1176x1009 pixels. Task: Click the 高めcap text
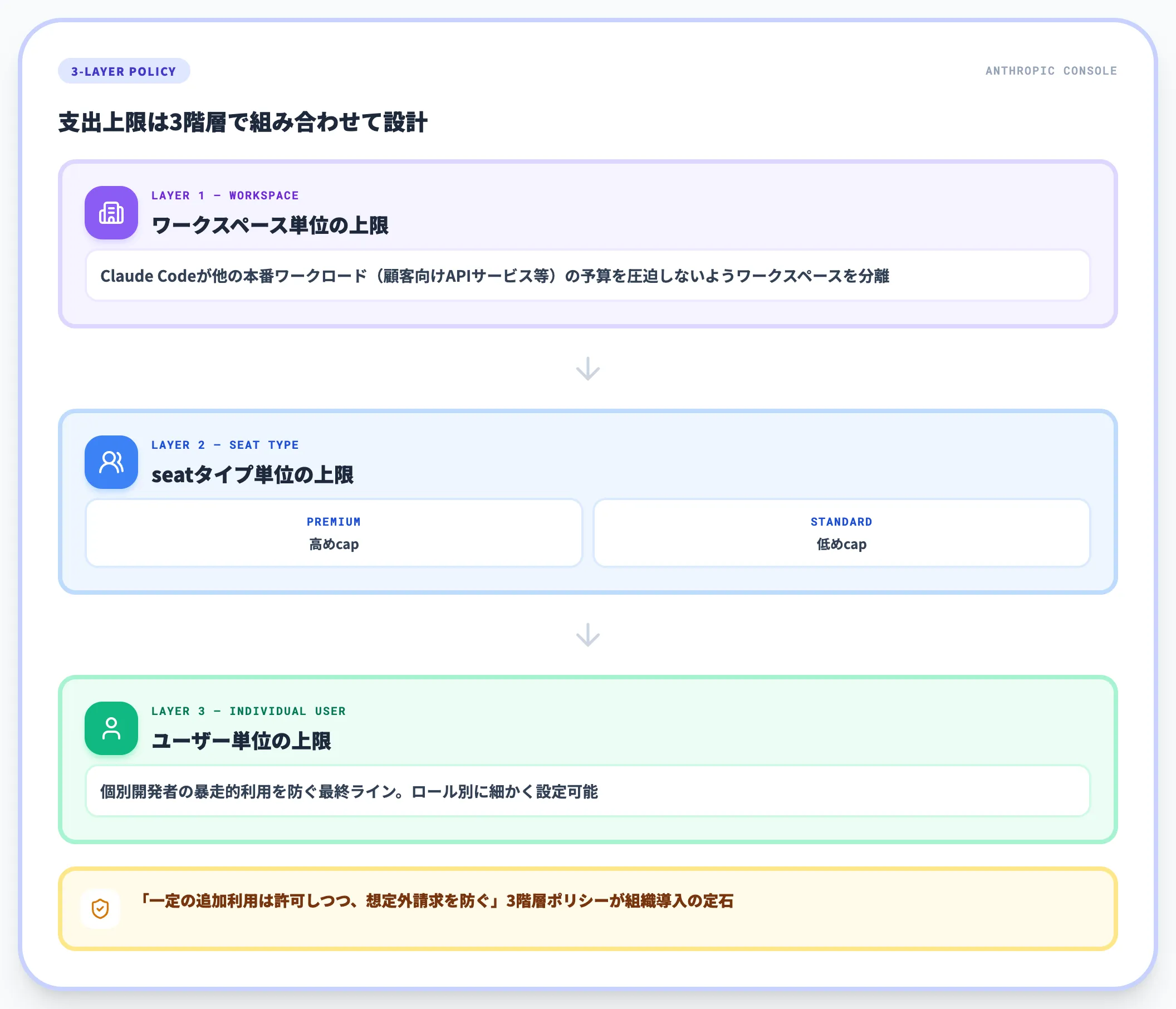point(334,544)
